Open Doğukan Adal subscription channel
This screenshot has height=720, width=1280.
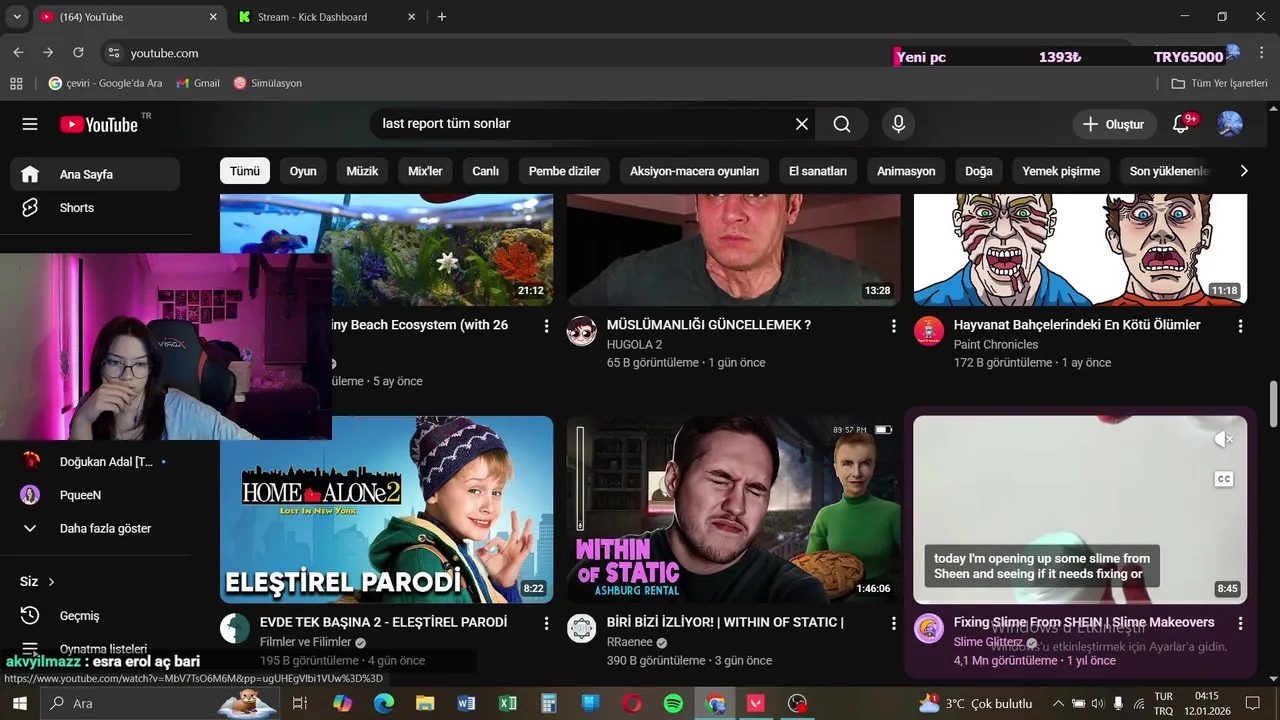(x=96, y=461)
